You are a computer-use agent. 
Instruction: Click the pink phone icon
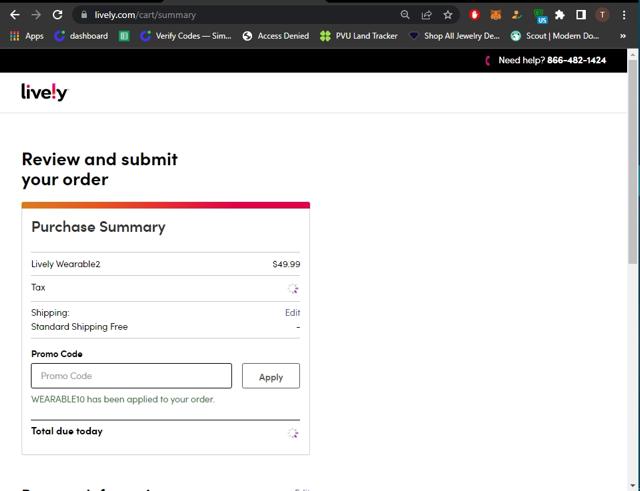488,61
